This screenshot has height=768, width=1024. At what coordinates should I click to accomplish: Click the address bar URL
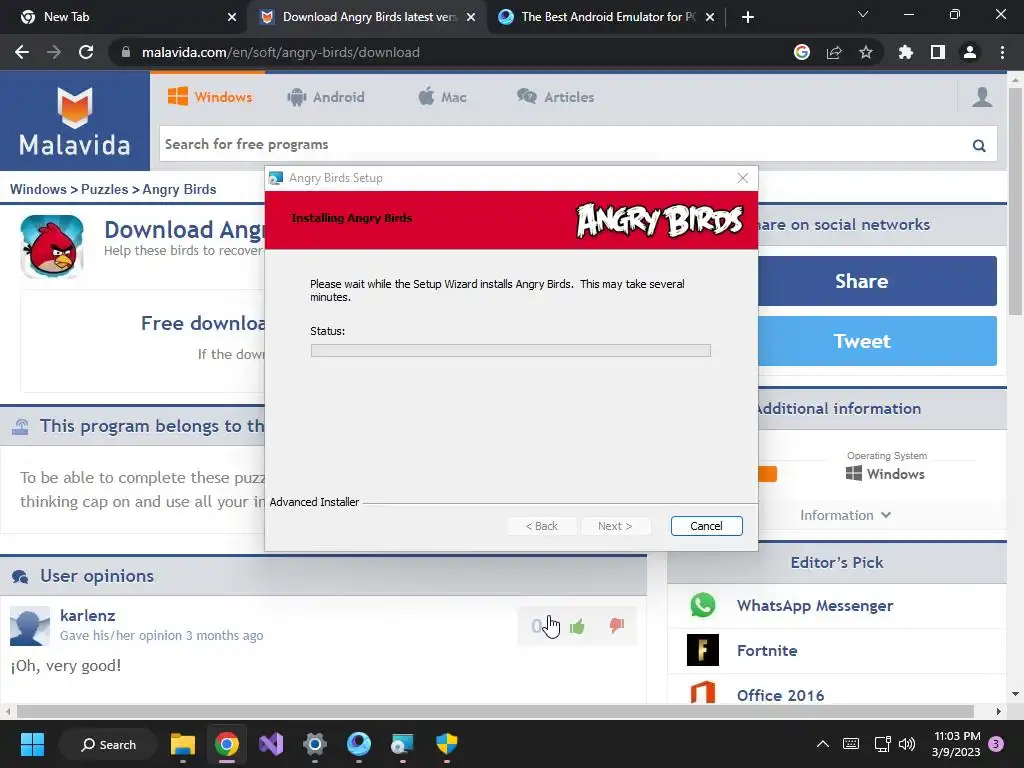[x=281, y=52]
